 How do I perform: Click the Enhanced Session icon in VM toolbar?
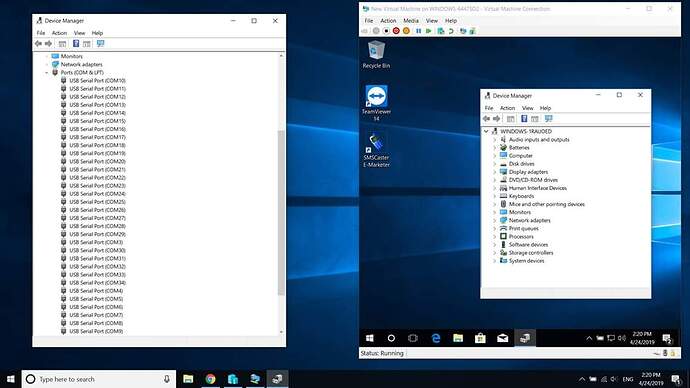pos(462,31)
